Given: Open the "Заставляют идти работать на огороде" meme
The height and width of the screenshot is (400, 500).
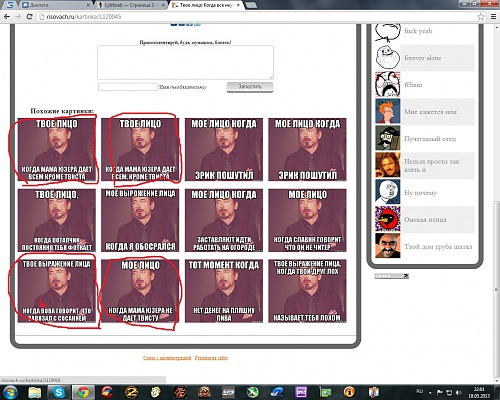Looking at the screenshot, I should 224,220.
